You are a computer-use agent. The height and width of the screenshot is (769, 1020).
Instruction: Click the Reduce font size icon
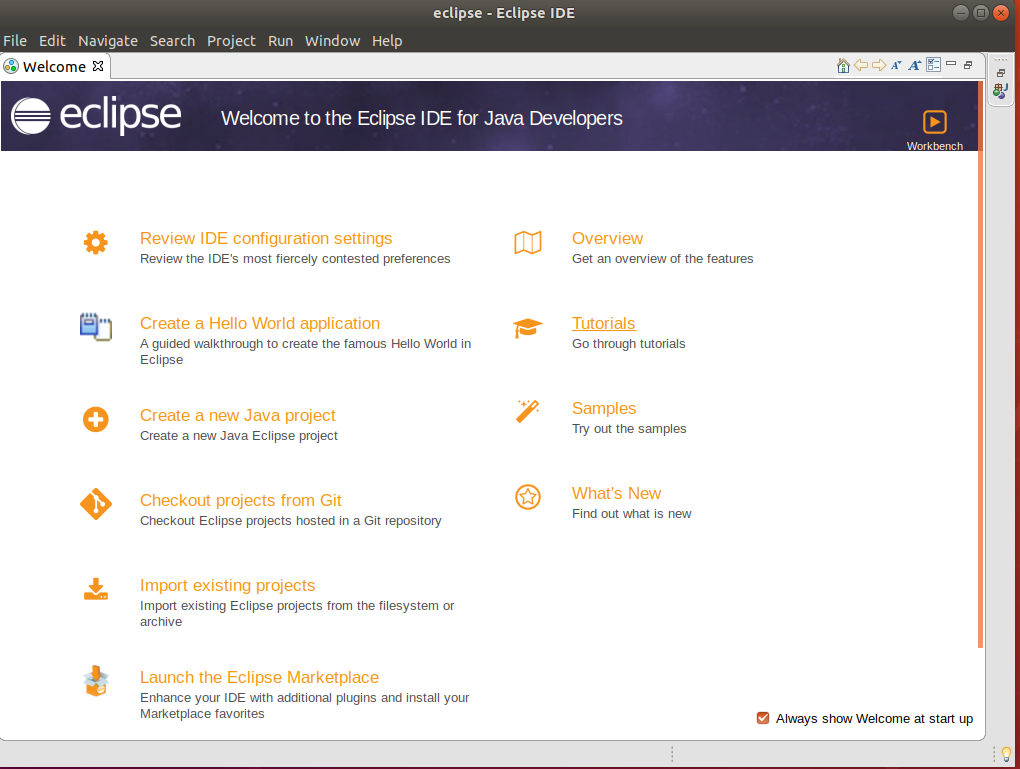tap(896, 65)
